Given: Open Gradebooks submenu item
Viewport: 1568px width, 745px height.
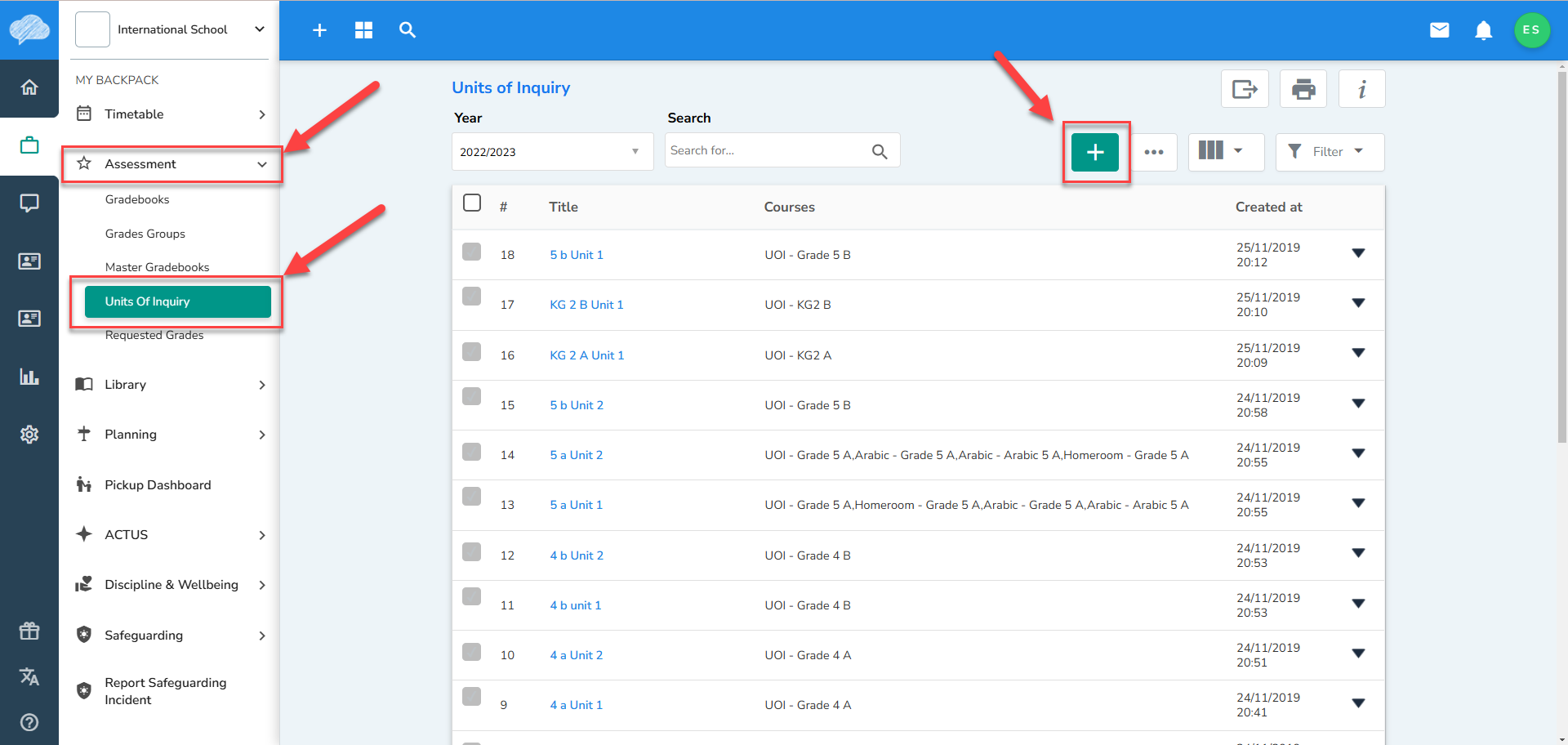Looking at the screenshot, I should [137, 199].
